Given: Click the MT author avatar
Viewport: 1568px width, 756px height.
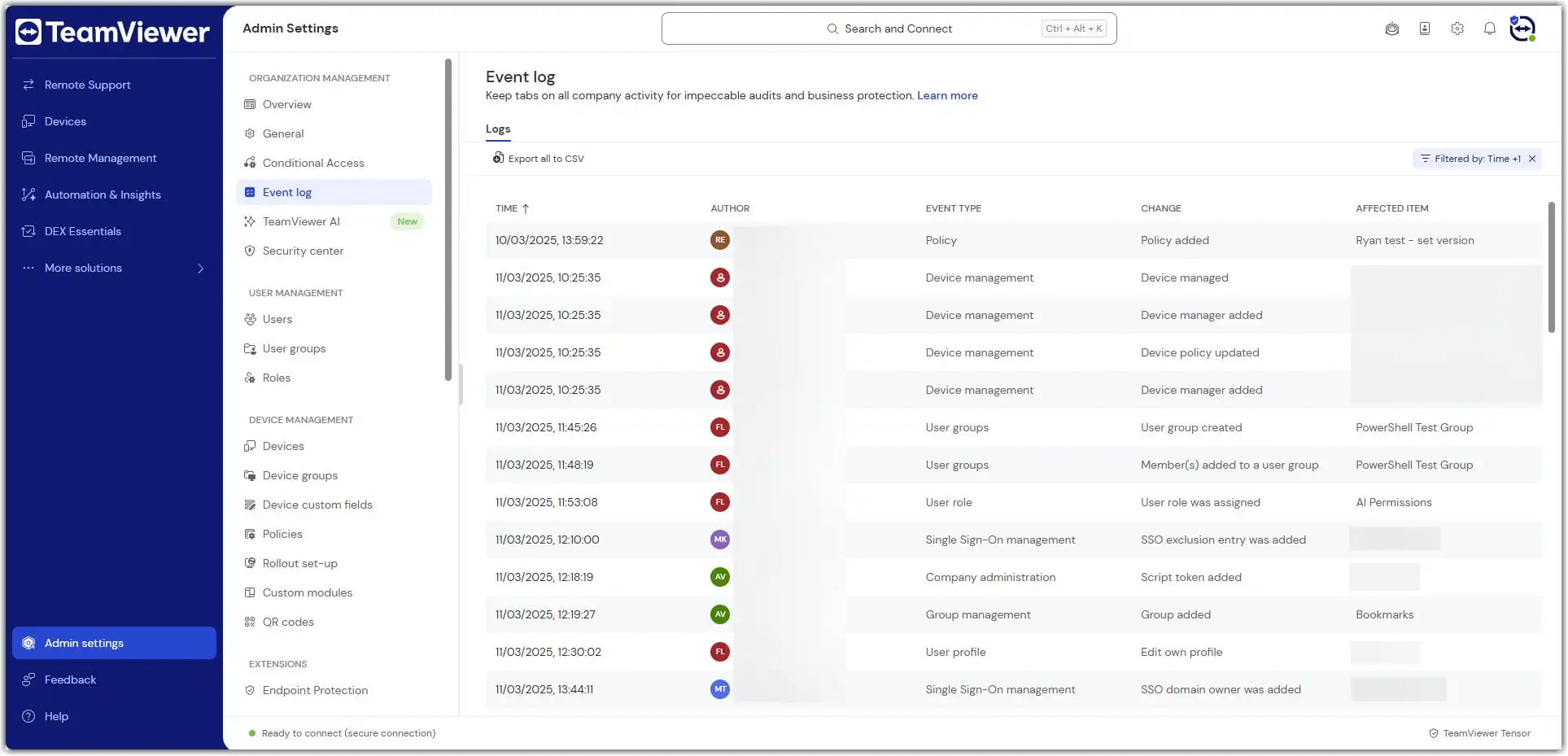Looking at the screenshot, I should coord(720,689).
